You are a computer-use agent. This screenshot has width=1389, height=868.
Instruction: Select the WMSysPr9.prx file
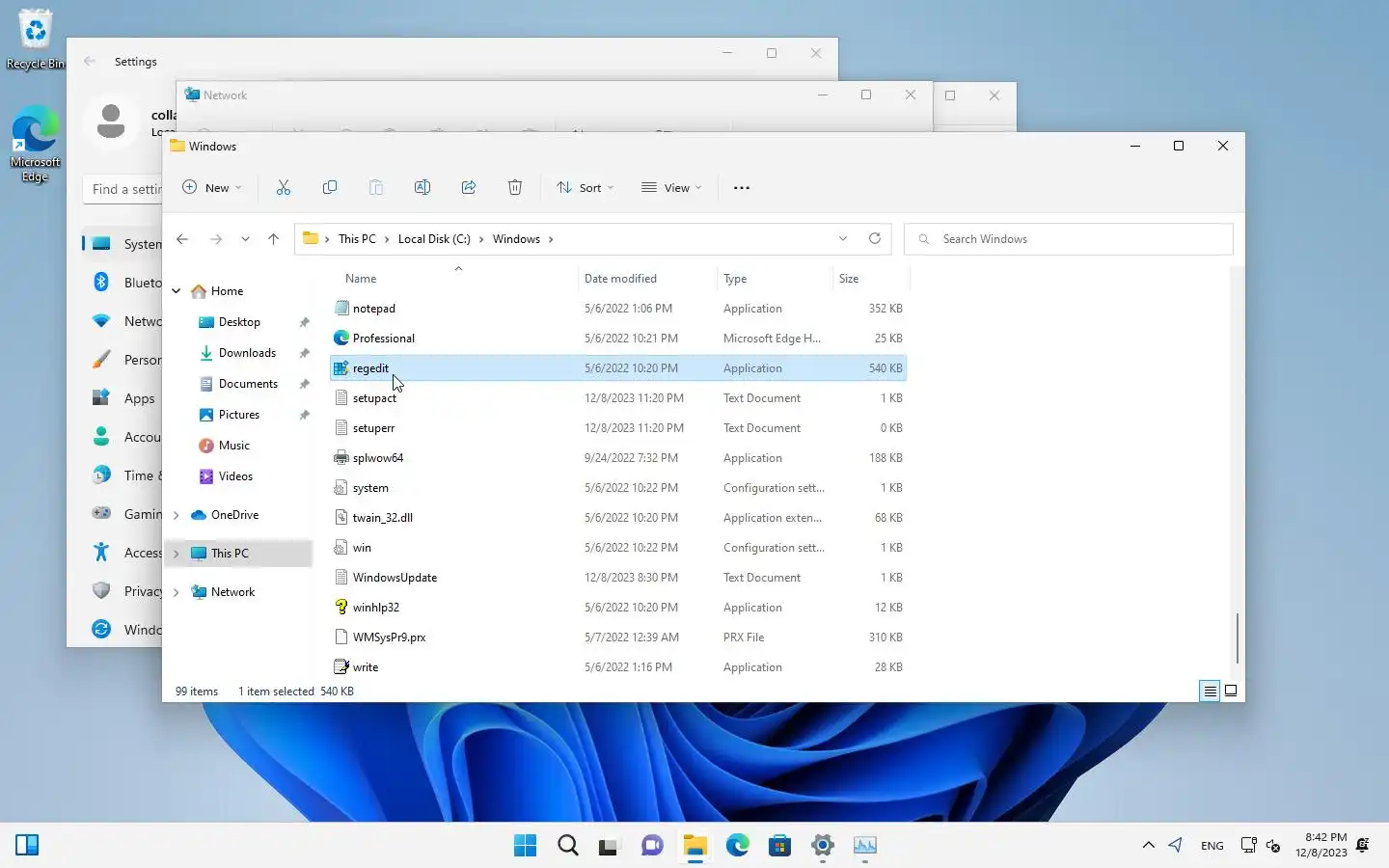coord(618,637)
